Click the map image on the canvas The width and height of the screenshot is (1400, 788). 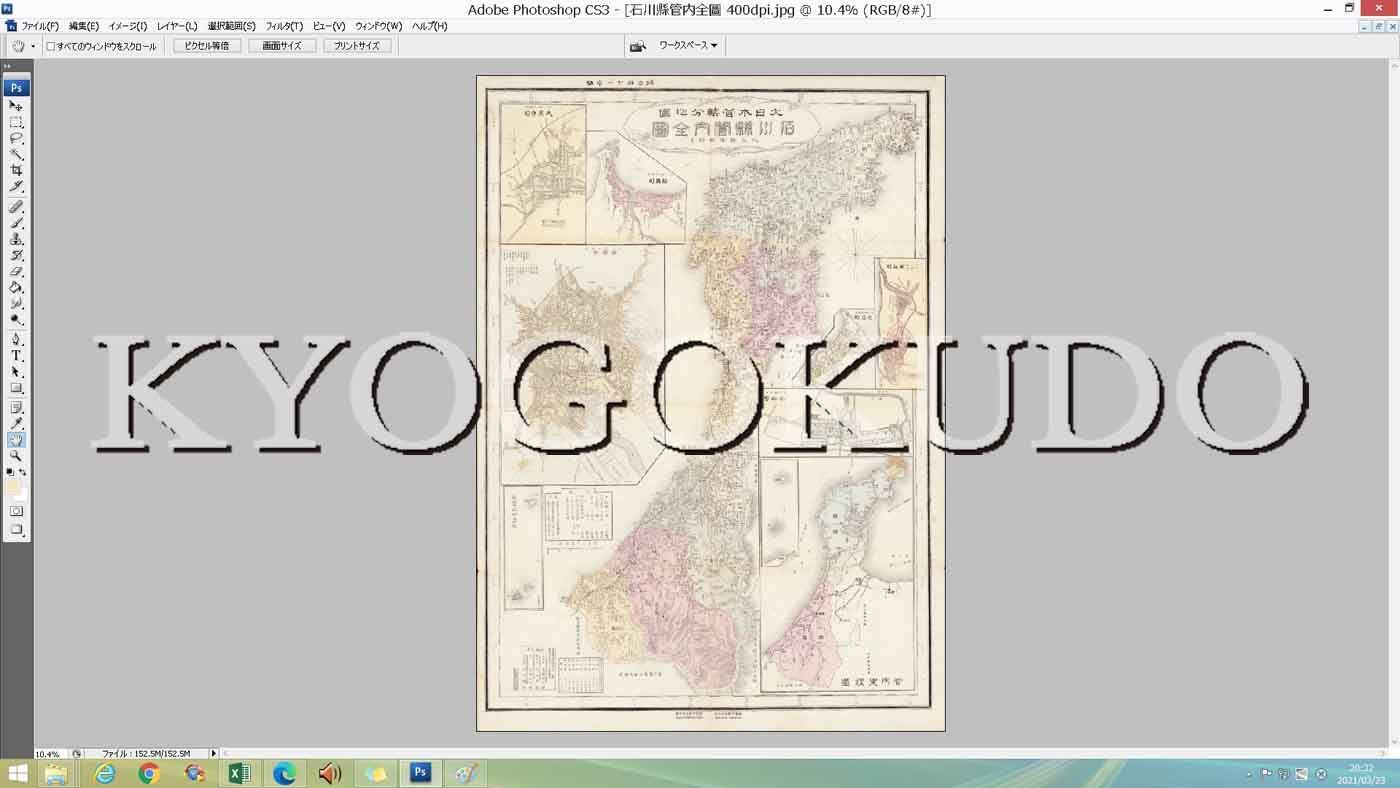click(711, 403)
